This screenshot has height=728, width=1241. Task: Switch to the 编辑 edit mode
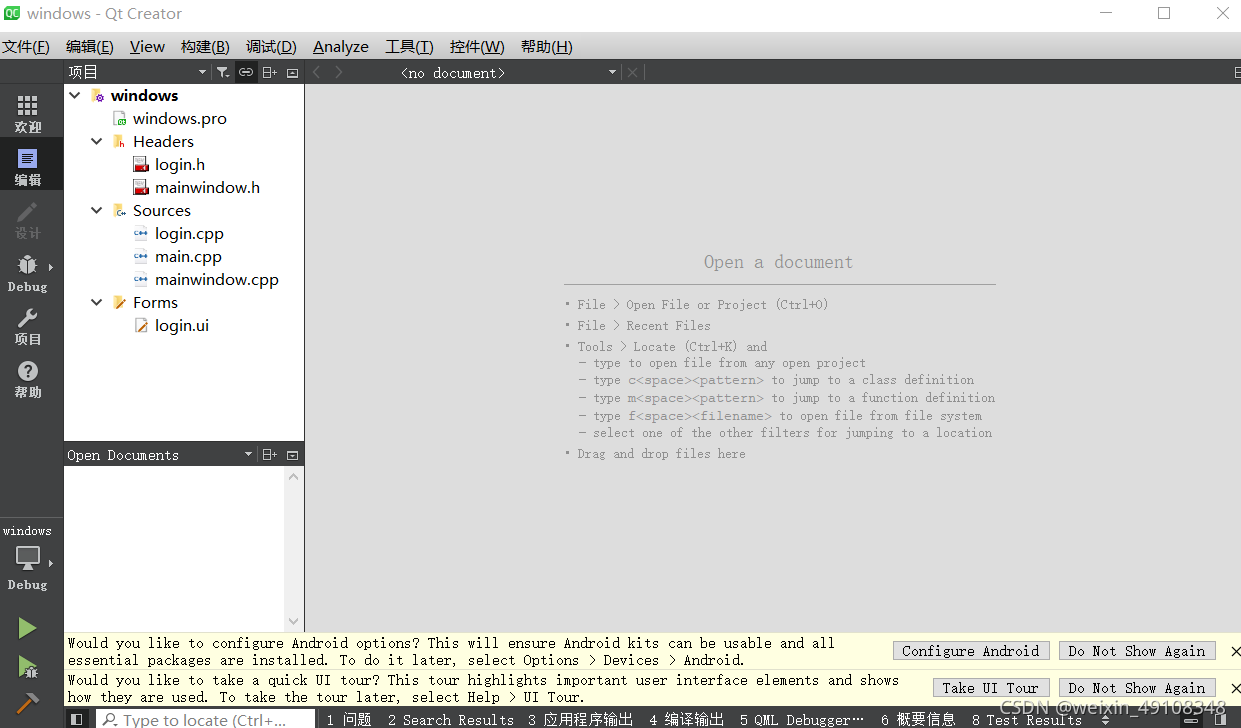pyautogui.click(x=28, y=166)
